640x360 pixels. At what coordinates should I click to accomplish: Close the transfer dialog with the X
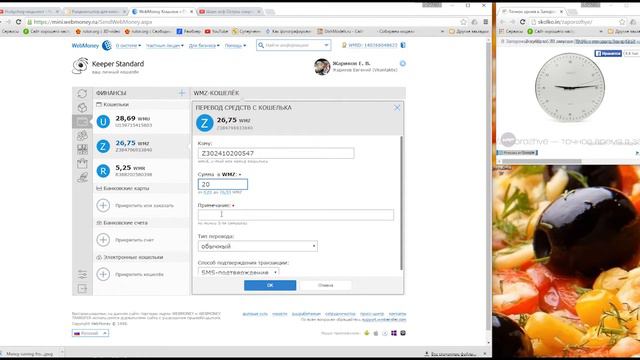(x=397, y=108)
